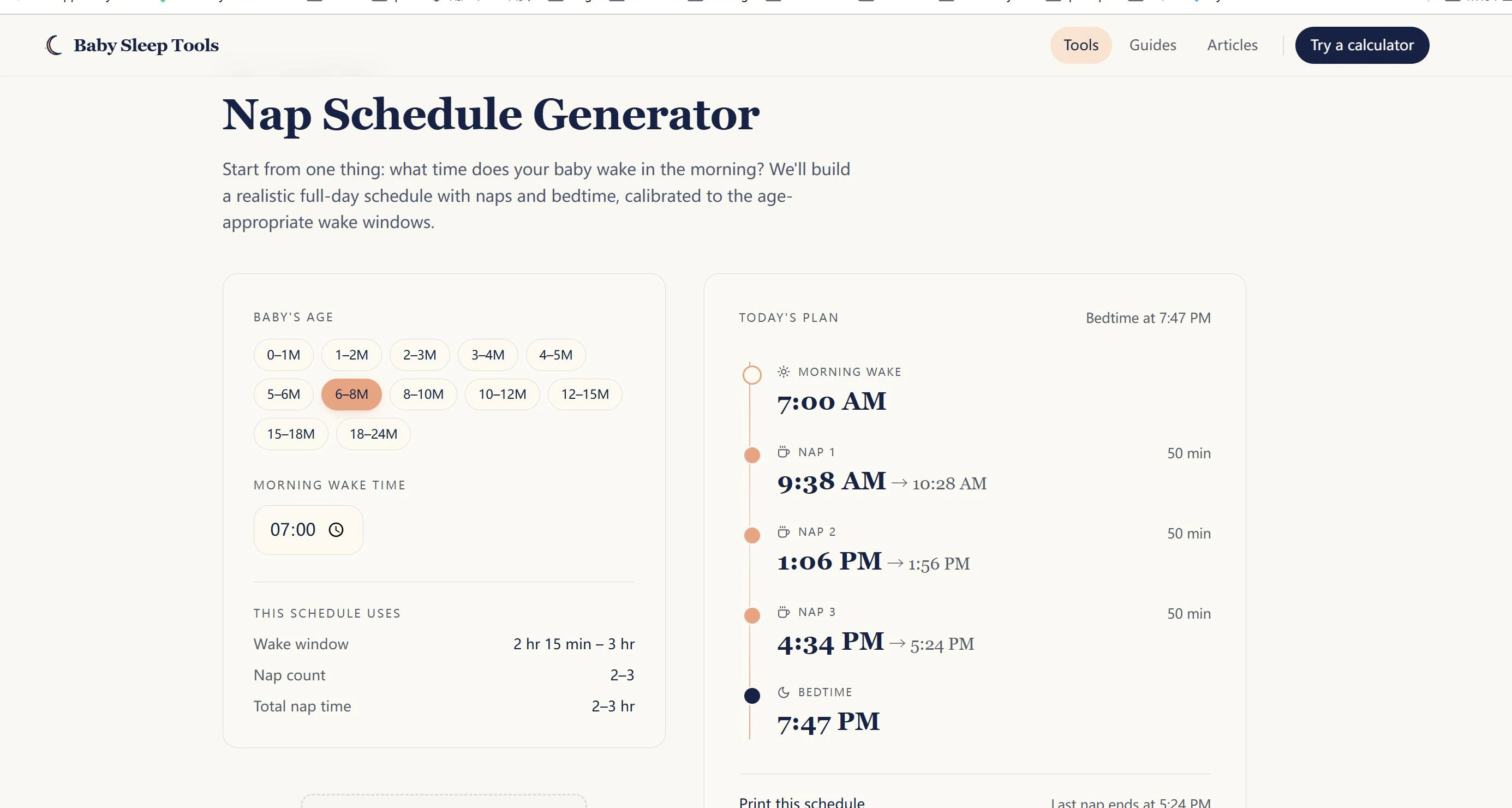Select the 18–24M age option

373,434
